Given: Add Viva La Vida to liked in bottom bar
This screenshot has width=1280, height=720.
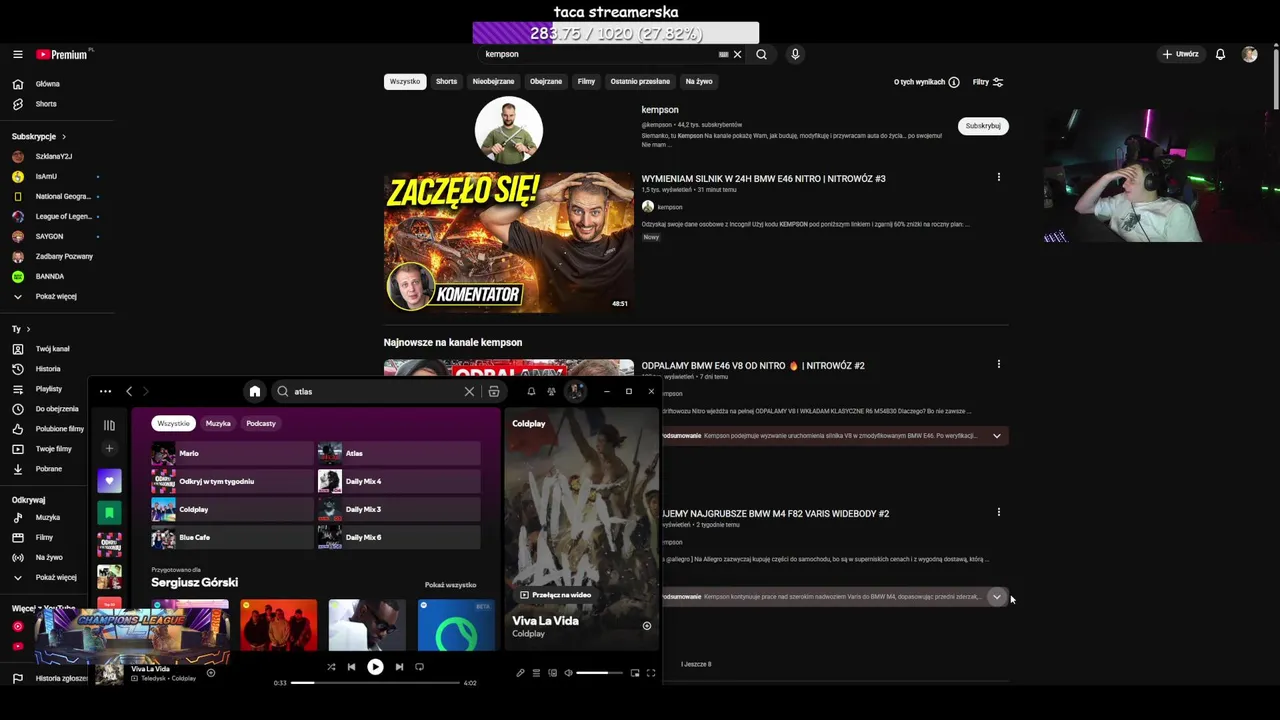Looking at the screenshot, I should point(211,673).
